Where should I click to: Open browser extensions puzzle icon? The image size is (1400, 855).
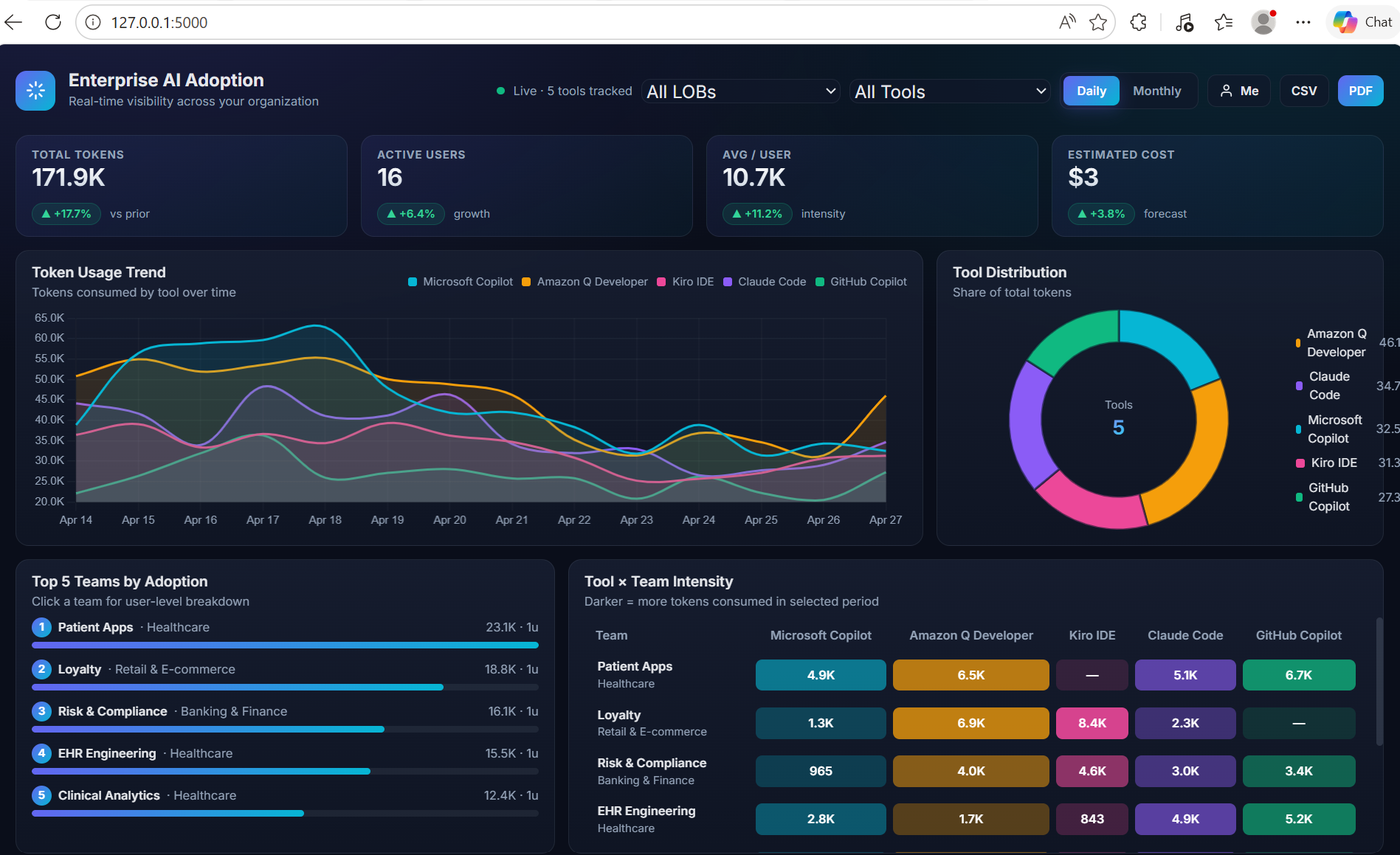1139,22
